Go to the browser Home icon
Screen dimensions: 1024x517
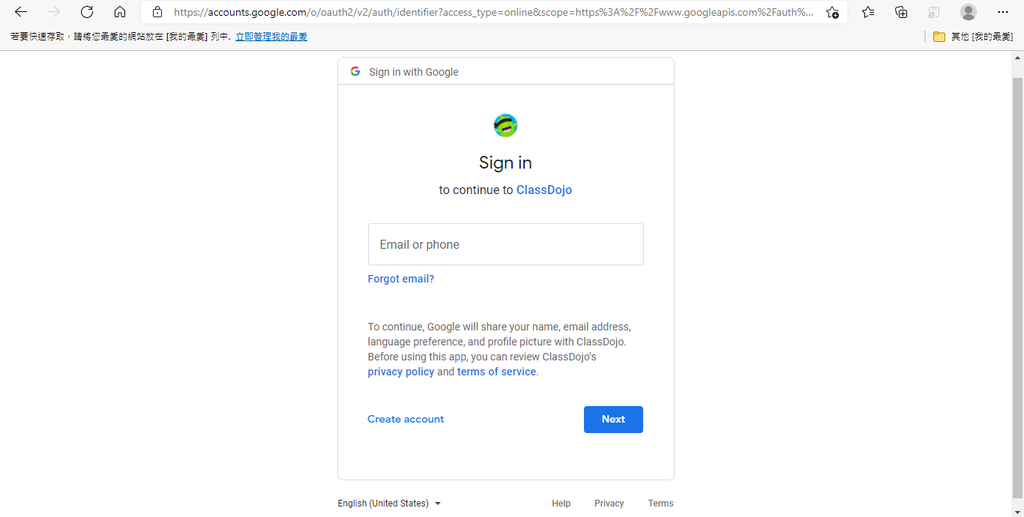[x=120, y=12]
